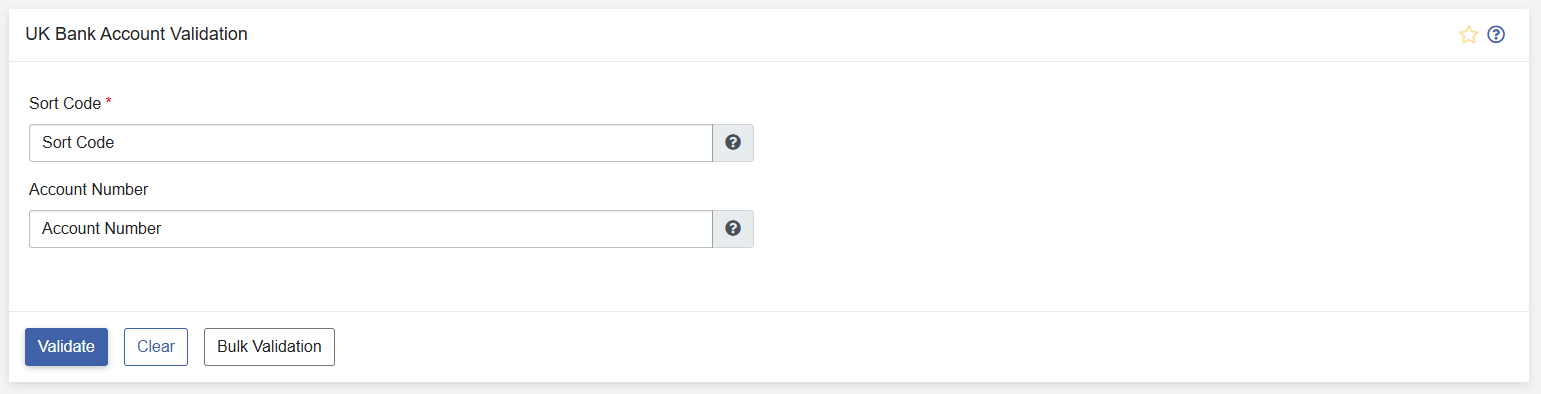The image size is (1541, 394).
Task: Click the red required asterisk beside Sort Code
Action: pyautogui.click(x=108, y=102)
